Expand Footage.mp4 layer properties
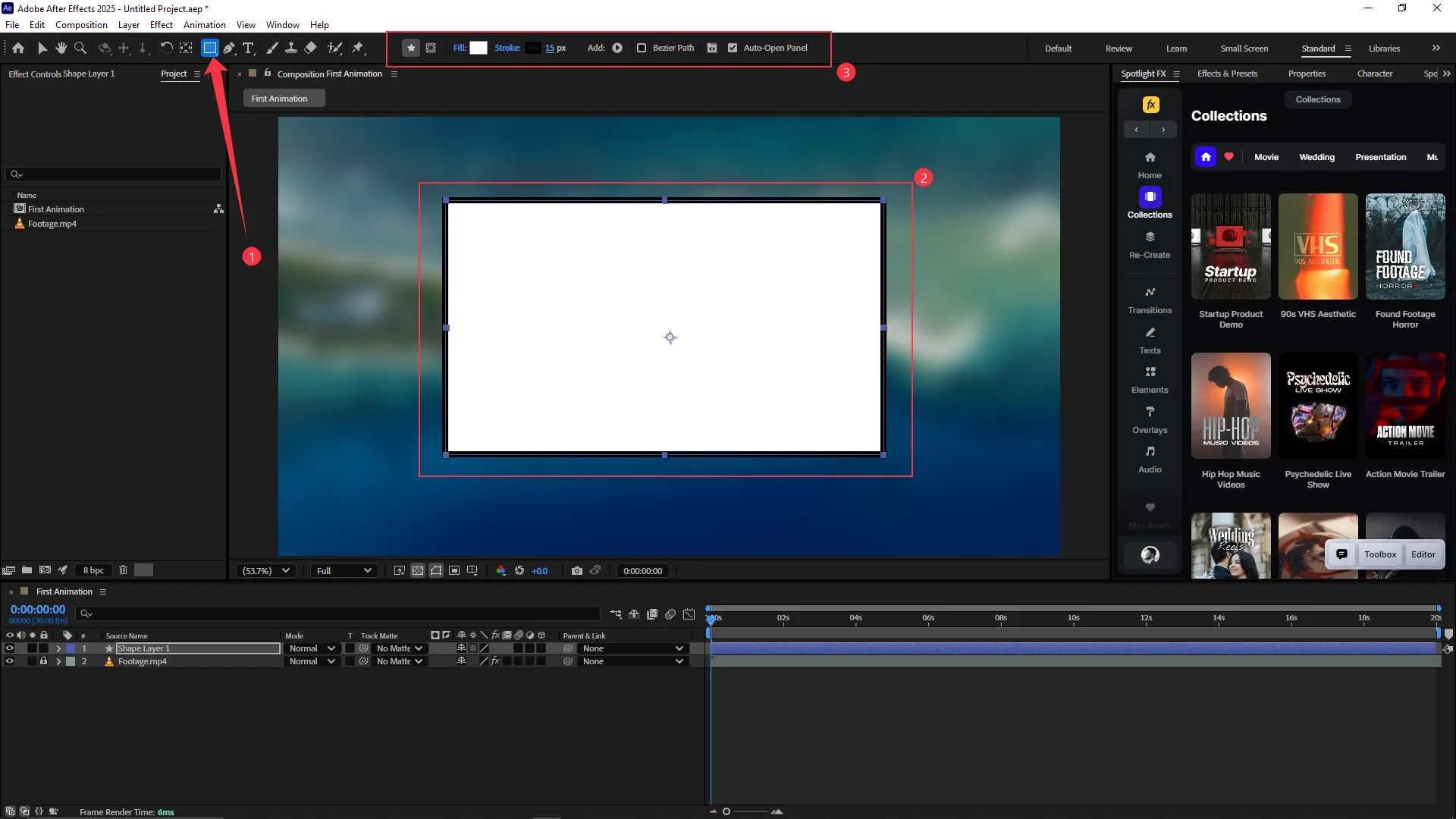This screenshot has width=1456, height=819. click(x=58, y=661)
